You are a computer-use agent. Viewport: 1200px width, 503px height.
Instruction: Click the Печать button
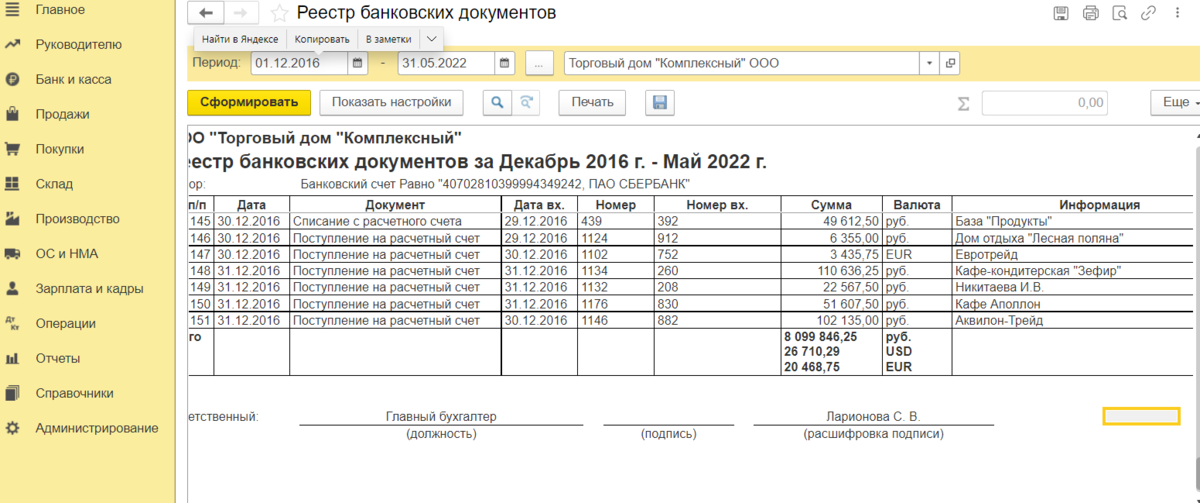593,102
